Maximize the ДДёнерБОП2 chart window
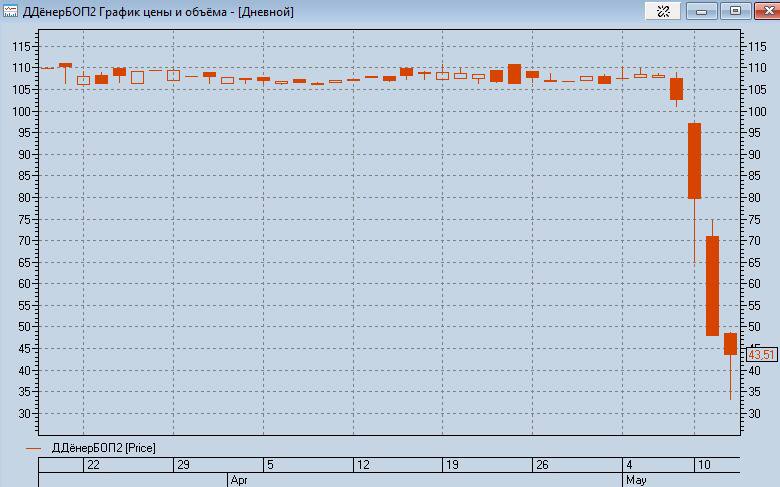This screenshot has height=487, width=780. pyautogui.click(x=735, y=11)
